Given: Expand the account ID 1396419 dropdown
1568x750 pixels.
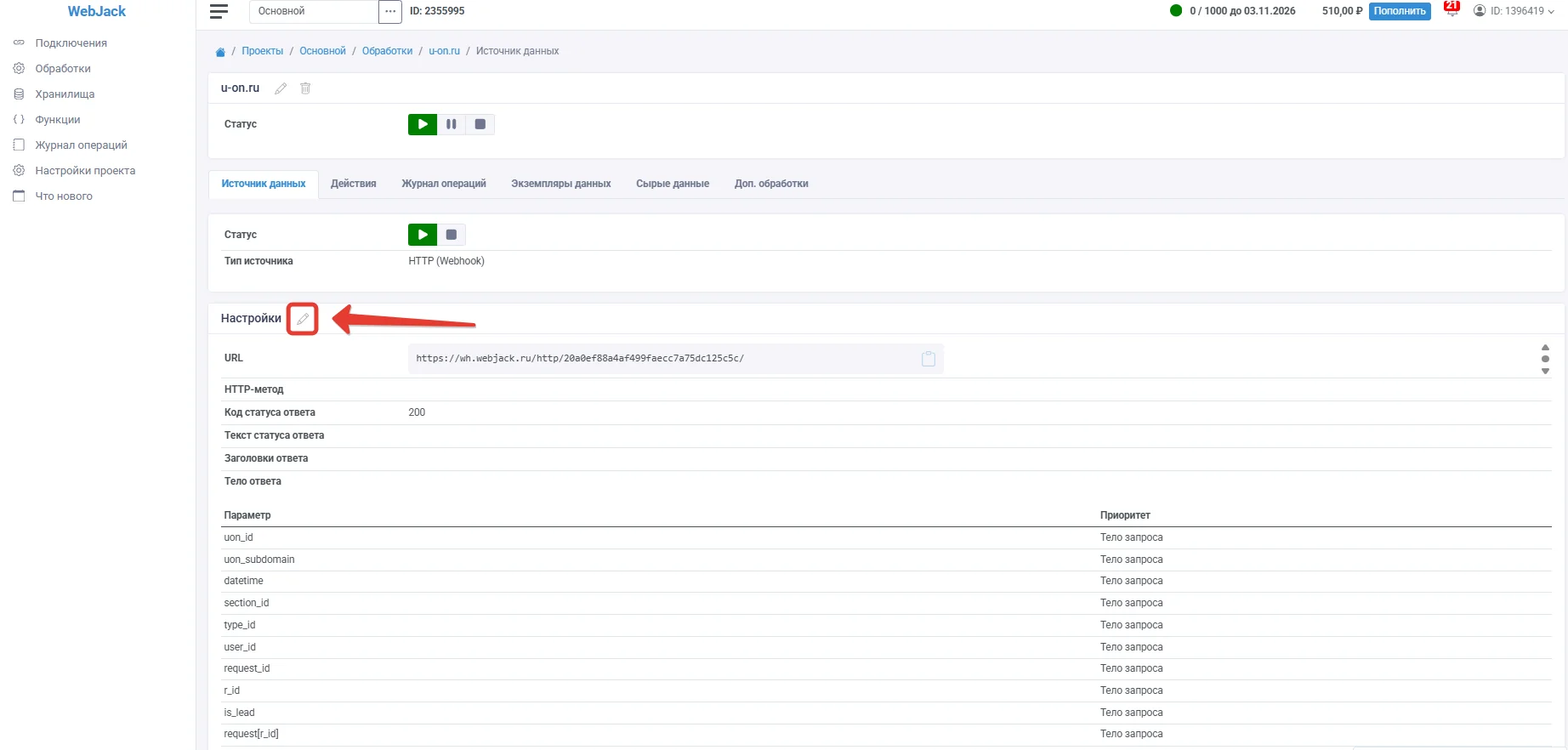Looking at the screenshot, I should tap(1514, 11).
